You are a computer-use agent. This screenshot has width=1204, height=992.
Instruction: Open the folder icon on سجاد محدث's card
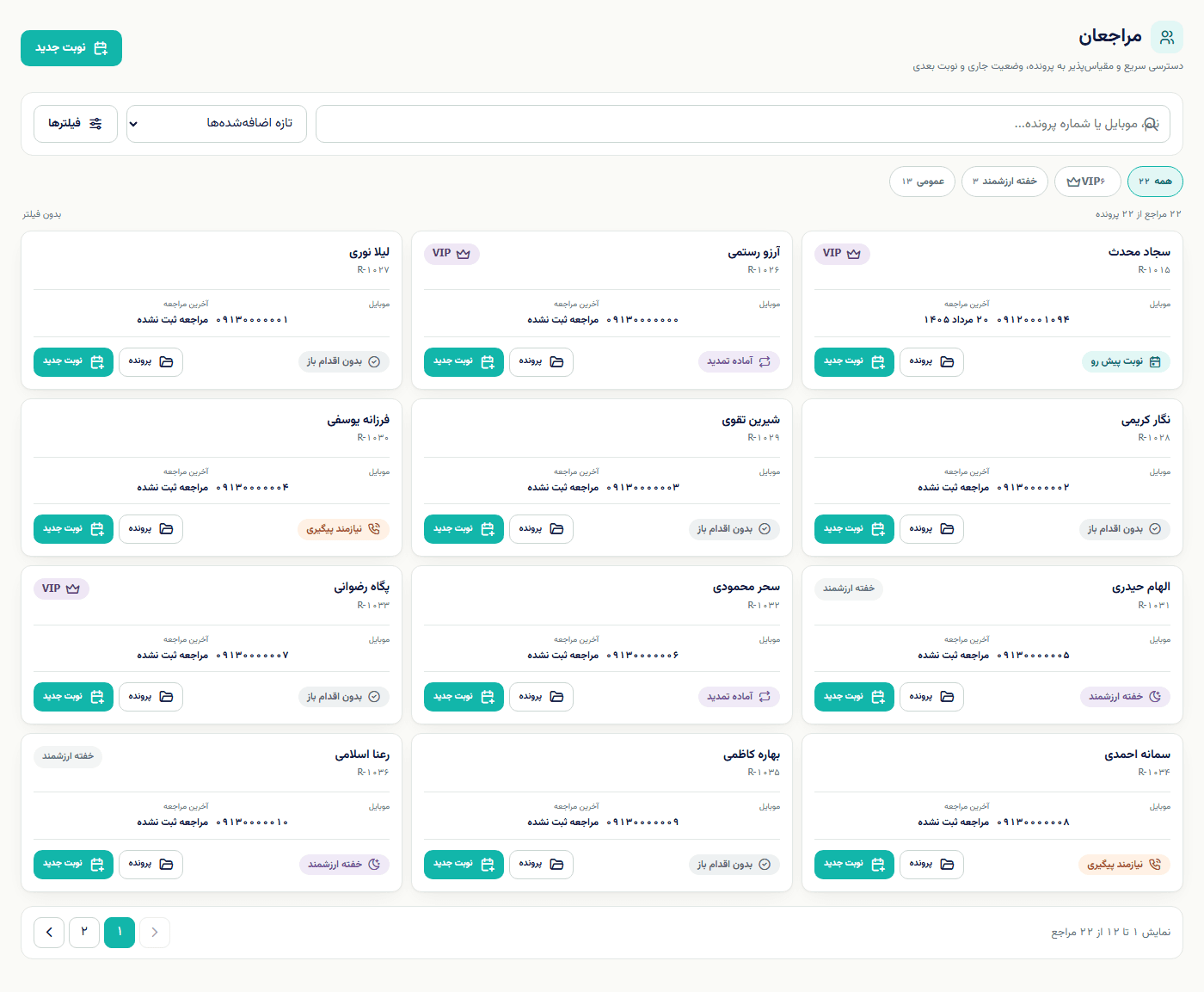[947, 362]
